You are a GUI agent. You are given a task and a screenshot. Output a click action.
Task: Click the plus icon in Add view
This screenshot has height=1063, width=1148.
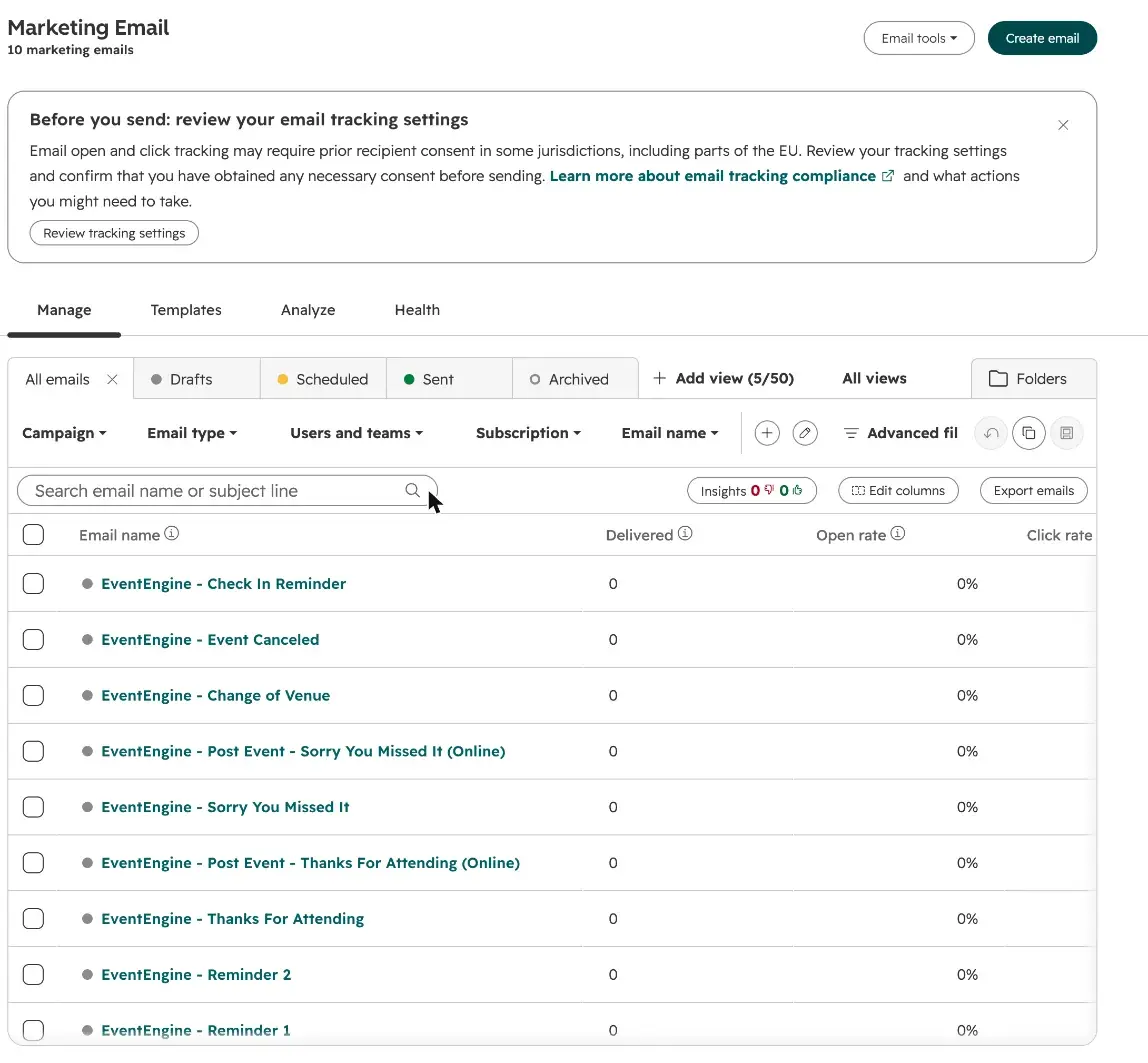(659, 378)
